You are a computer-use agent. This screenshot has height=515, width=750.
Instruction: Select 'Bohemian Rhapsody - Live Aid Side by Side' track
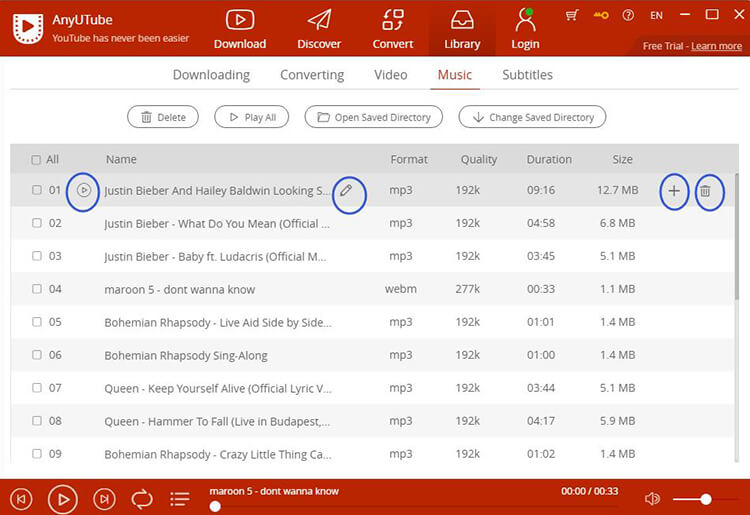[218, 322]
